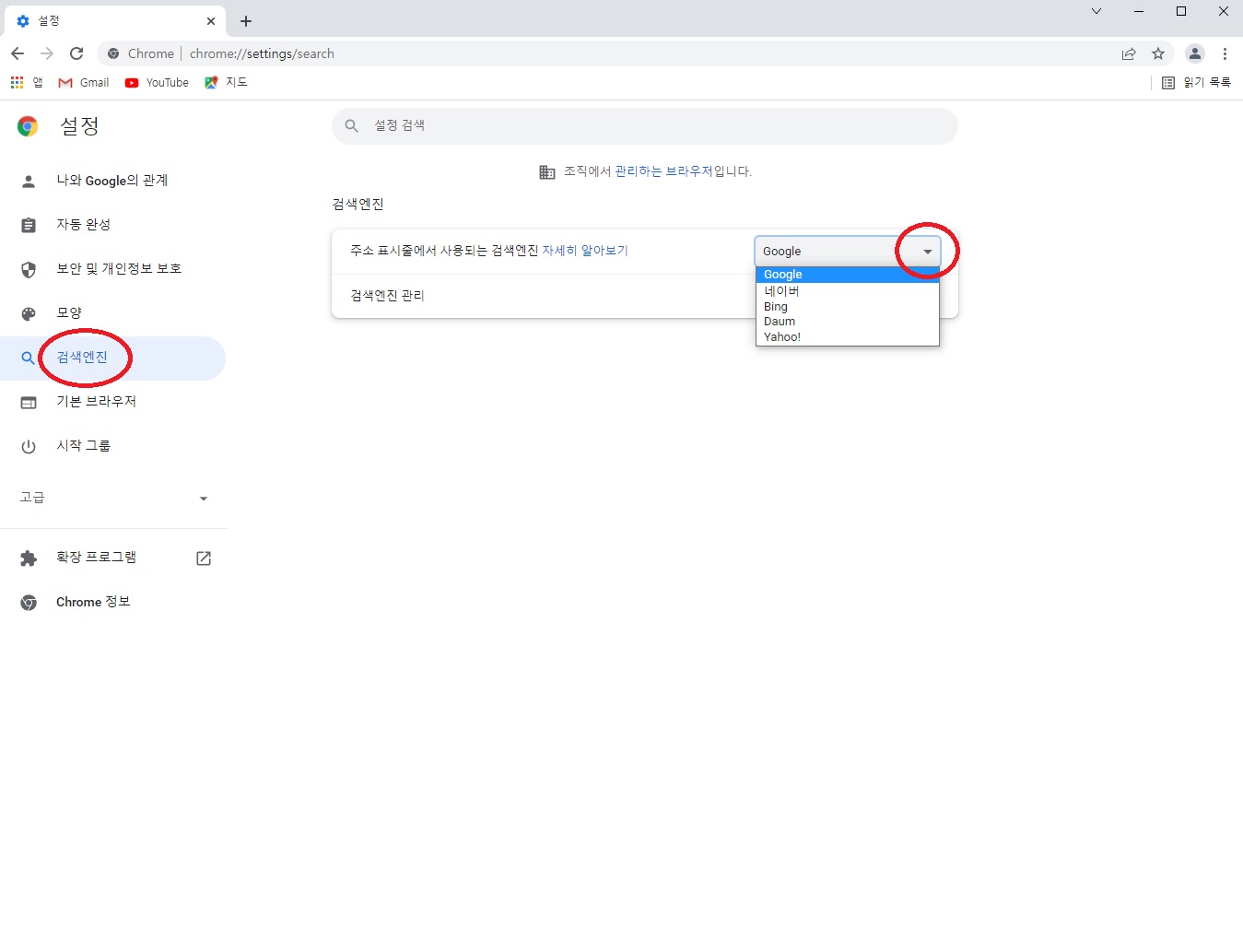
Task: Choose 네이버 in the search engine list
Action: tap(848, 290)
